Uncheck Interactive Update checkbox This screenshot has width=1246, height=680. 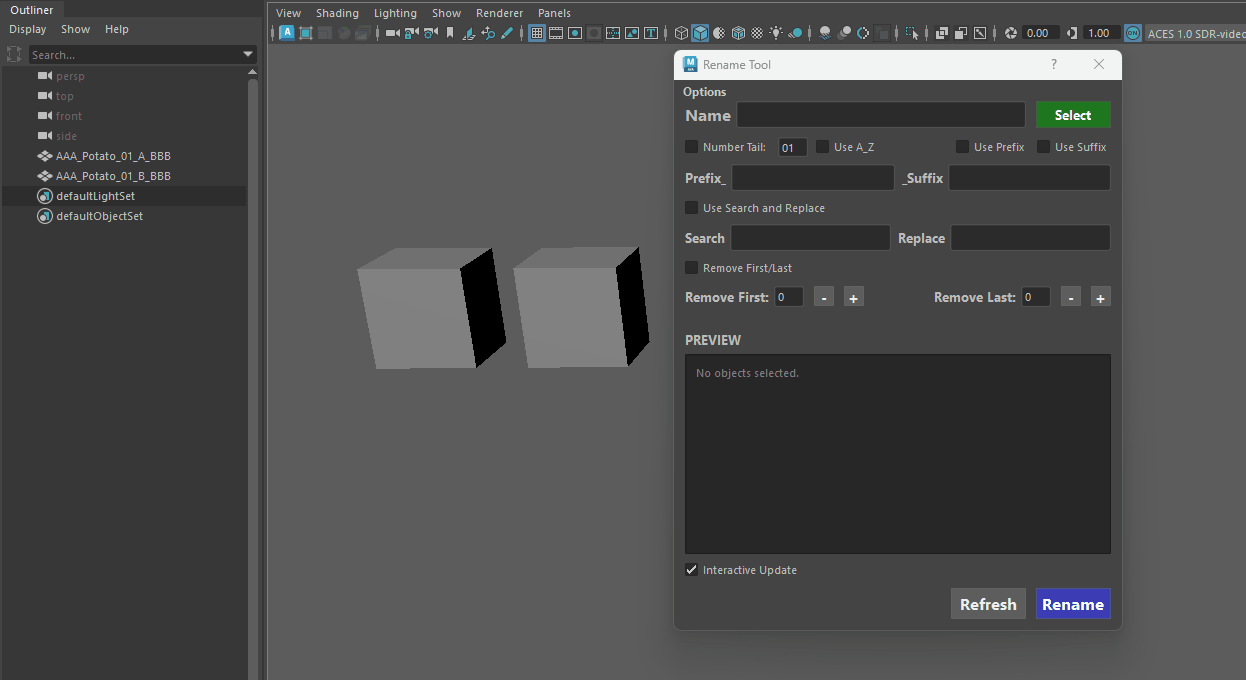pos(691,570)
